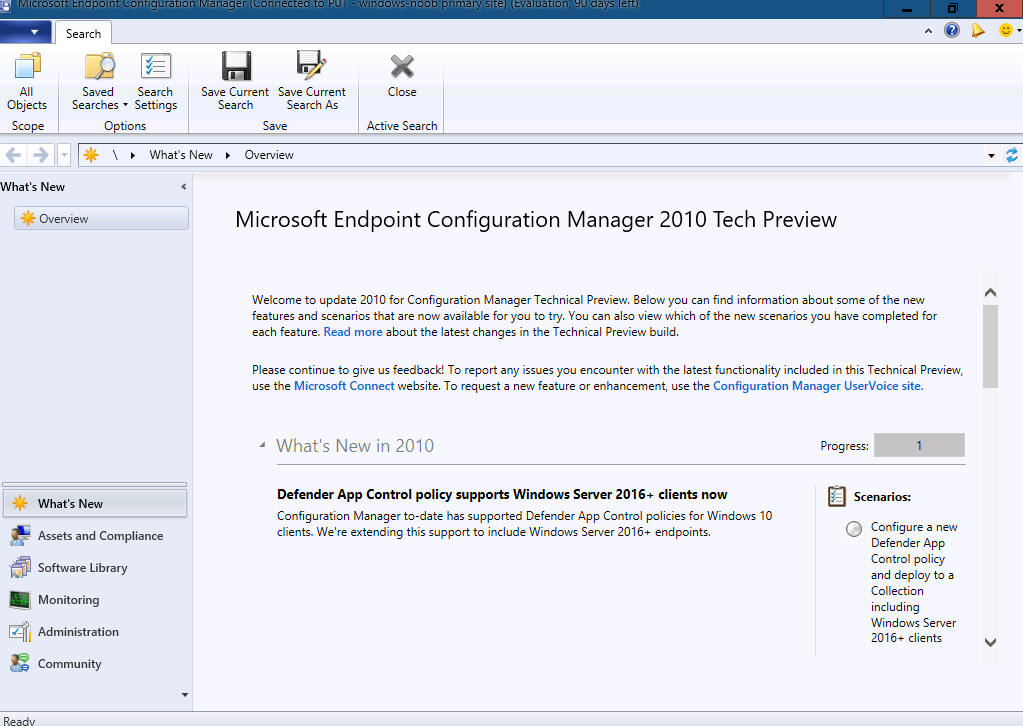This screenshot has height=726, width=1023.
Task: Click the Administration workspace icon
Action: pos(20,631)
